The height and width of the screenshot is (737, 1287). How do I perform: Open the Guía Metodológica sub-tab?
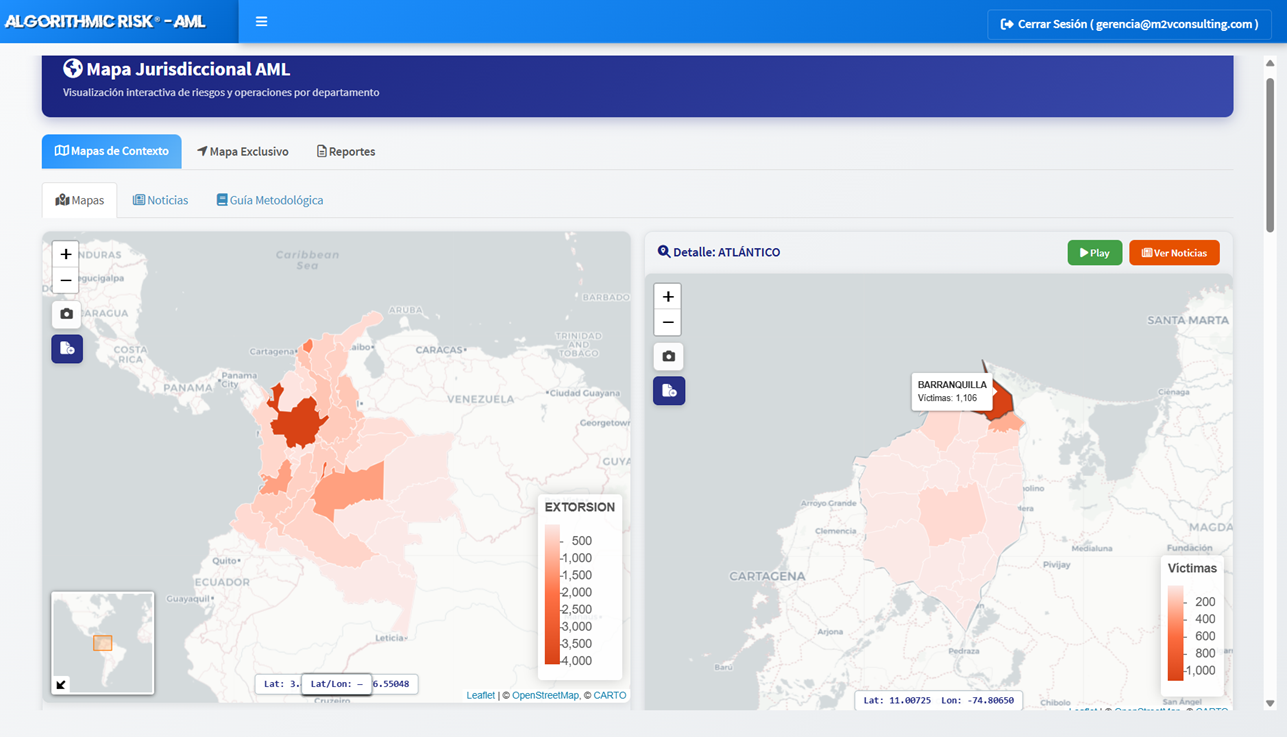pyautogui.click(x=270, y=200)
